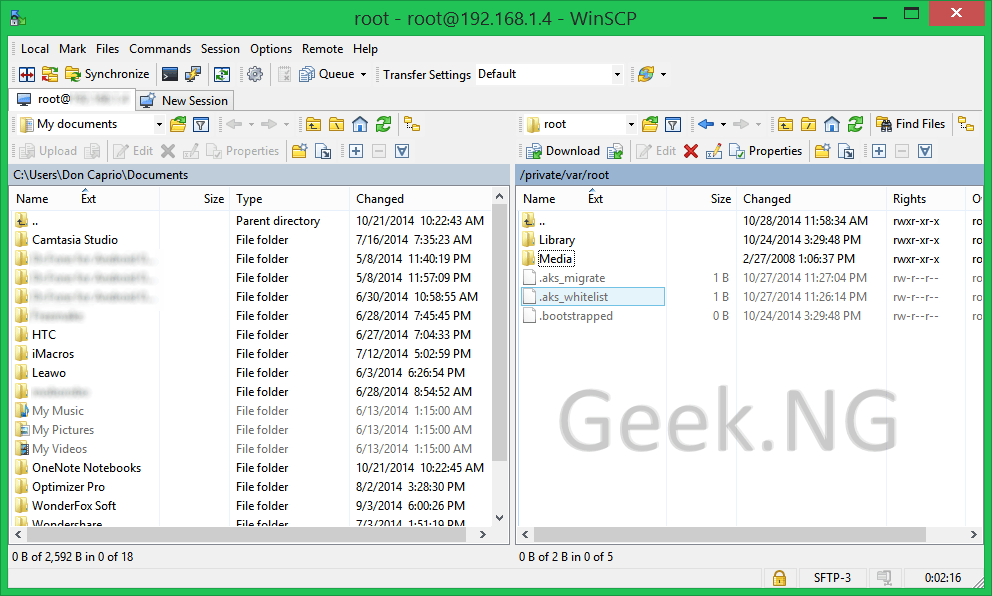Create new folder in local panel
Screen dimensions: 992x596
coord(300,151)
